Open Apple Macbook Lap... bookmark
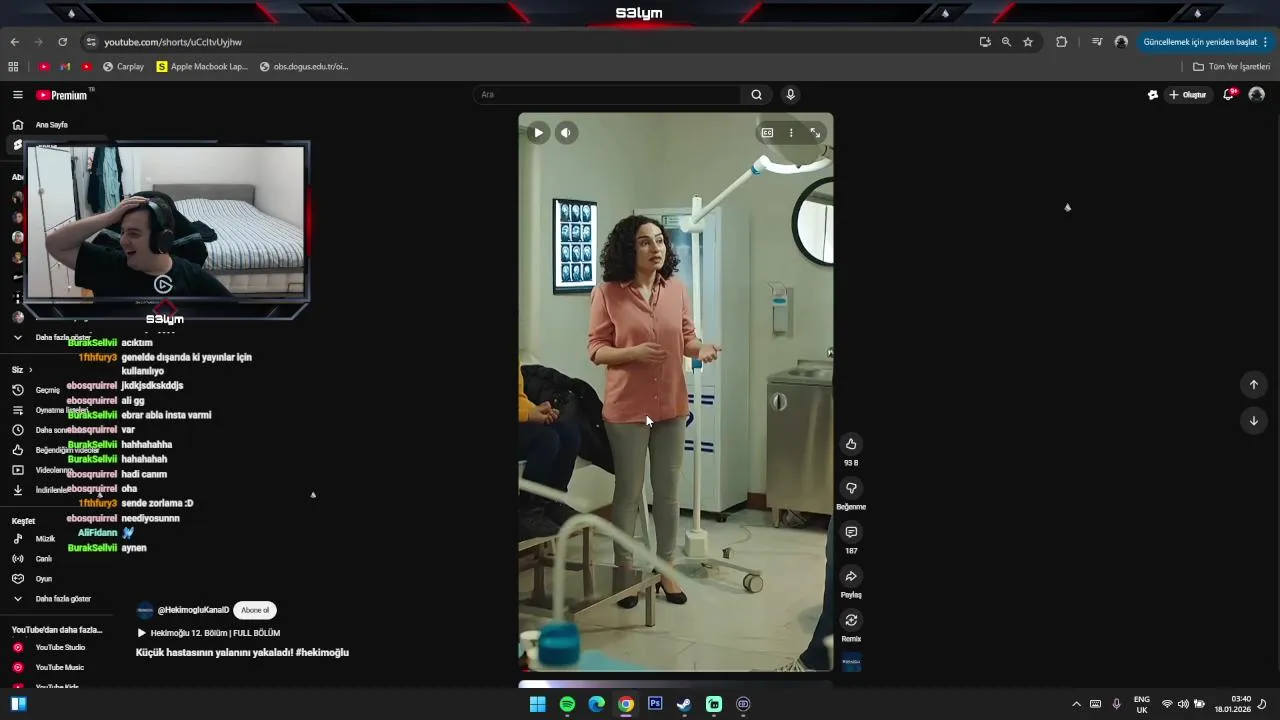Image resolution: width=1280 pixels, height=720 pixels. [x=202, y=67]
